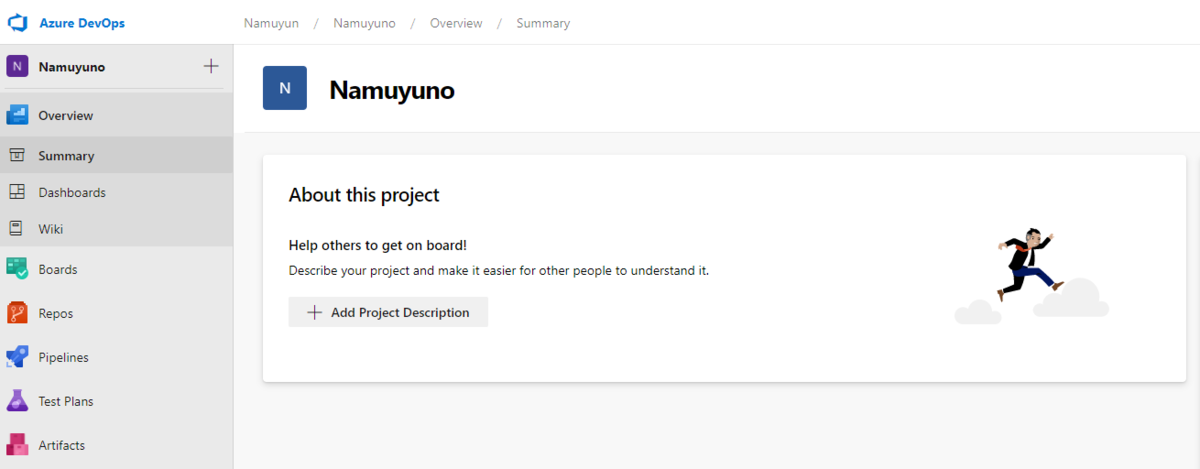Click the Overview hub icon

click(17, 115)
